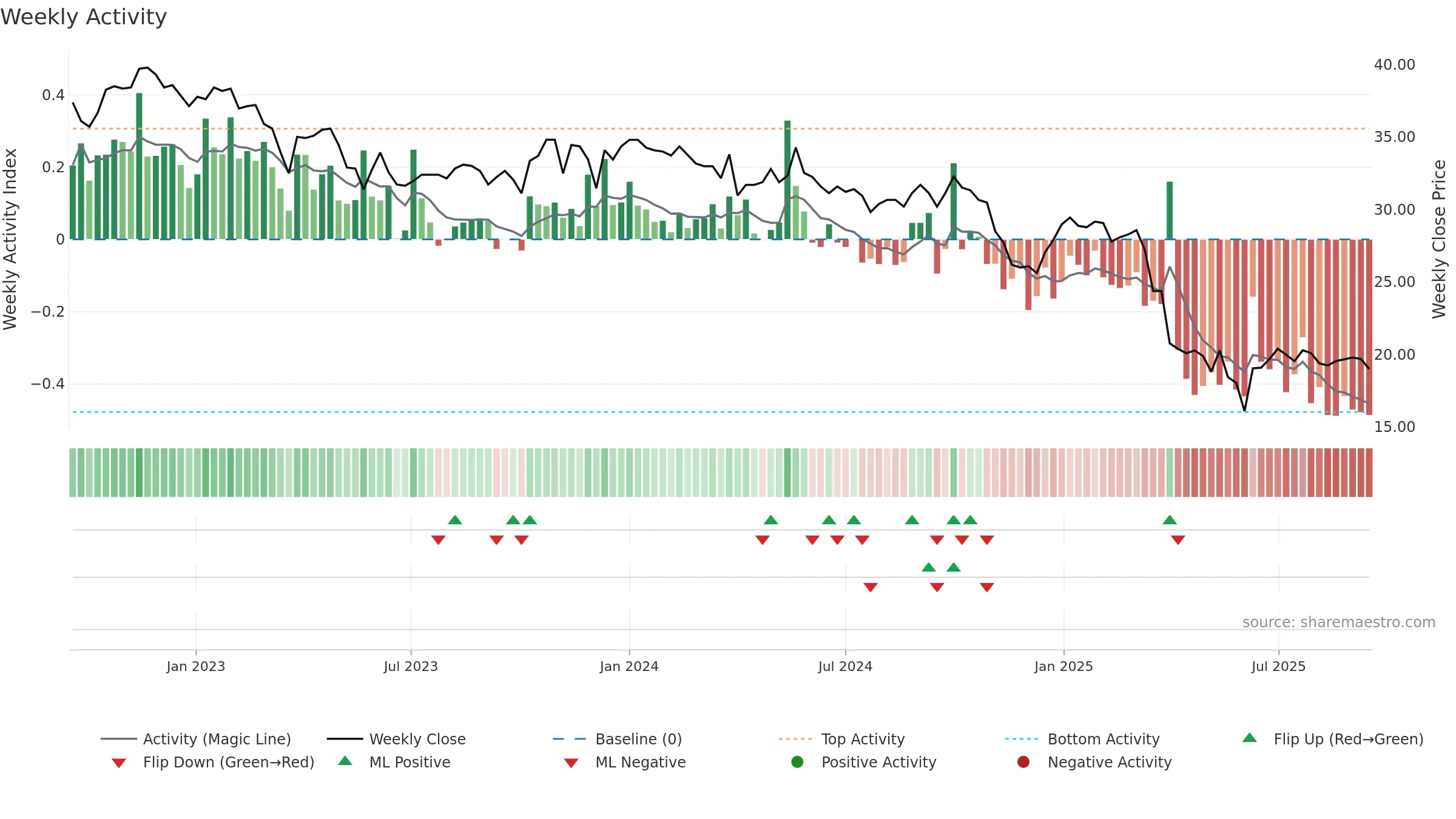This screenshot has width=1456, height=819.
Task: Click the Weekly Close Price axis title
Action: tap(1439, 239)
